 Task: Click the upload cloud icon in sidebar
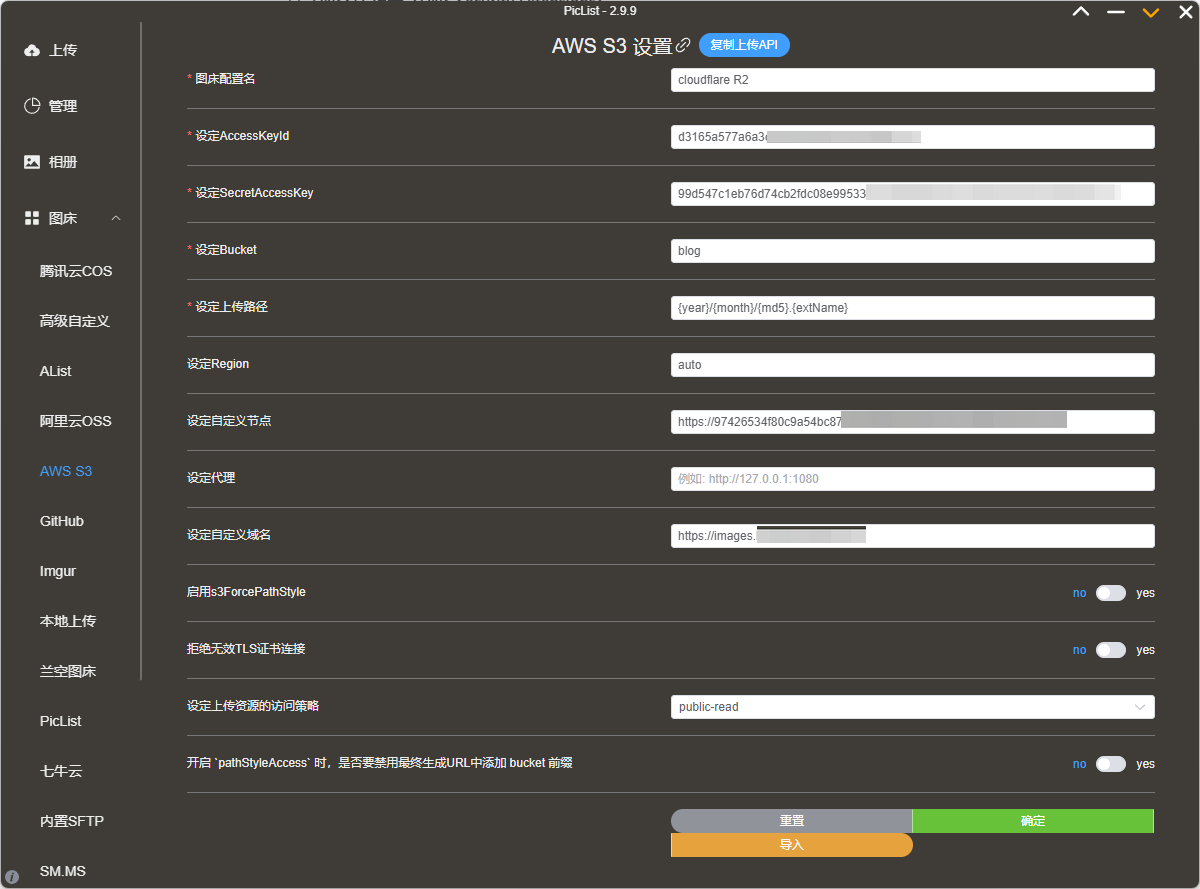32,50
